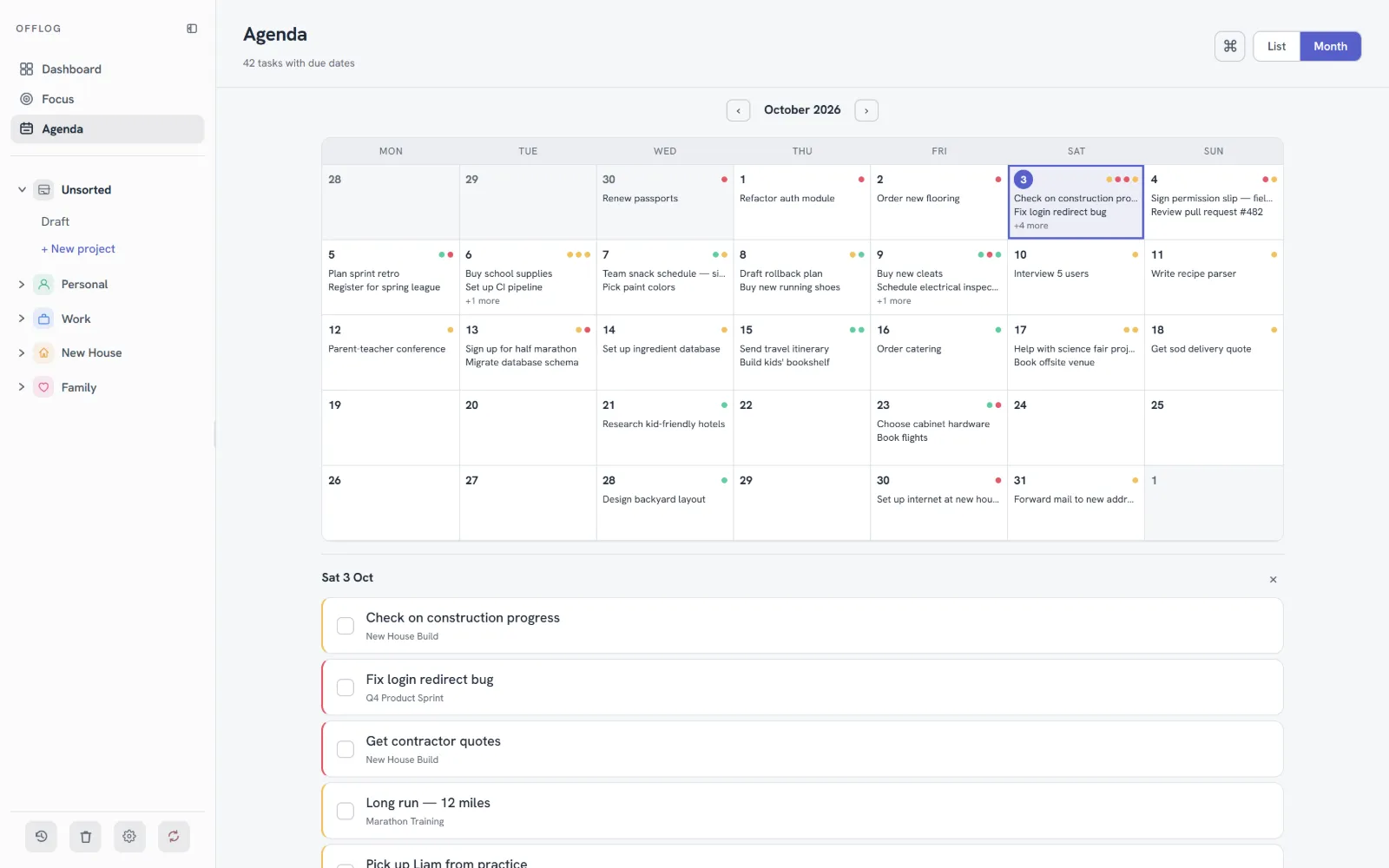
Task: Complete Long run — 12 miles task
Action: pos(346,811)
